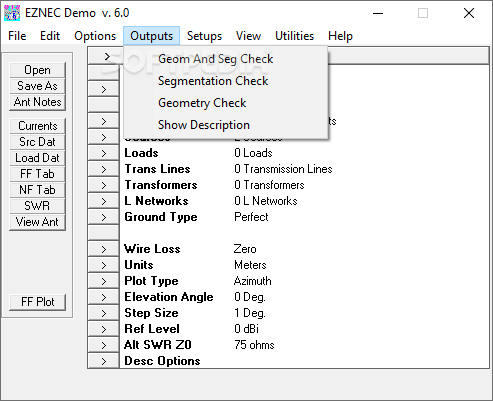Viewport: 493px width, 401px height.
Task: Click the '0 Transmission Lines' value
Action: click(283, 169)
